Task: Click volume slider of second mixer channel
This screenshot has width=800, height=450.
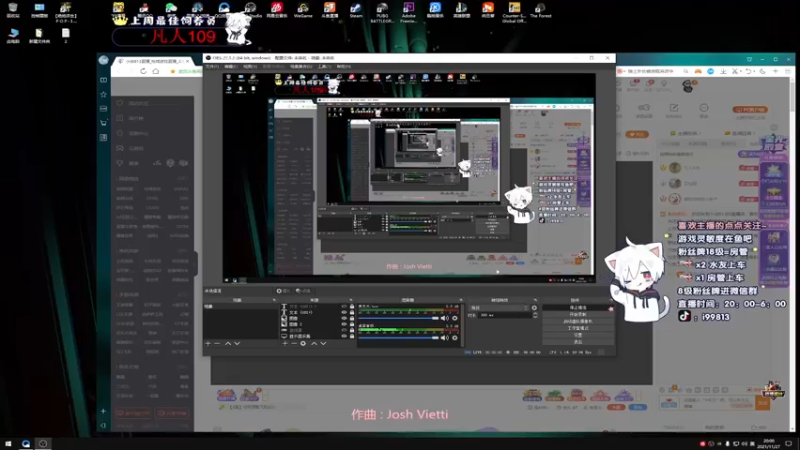Action: pos(399,338)
